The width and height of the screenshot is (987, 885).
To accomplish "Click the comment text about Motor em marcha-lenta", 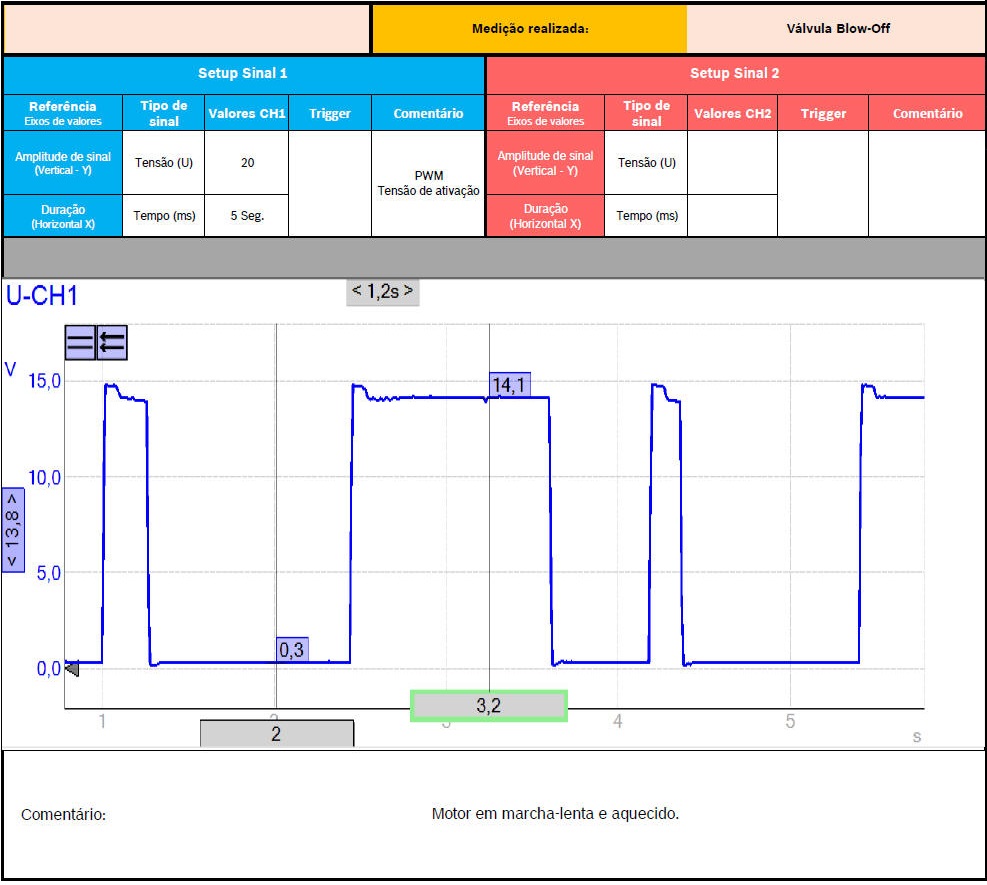I will 555,814.
